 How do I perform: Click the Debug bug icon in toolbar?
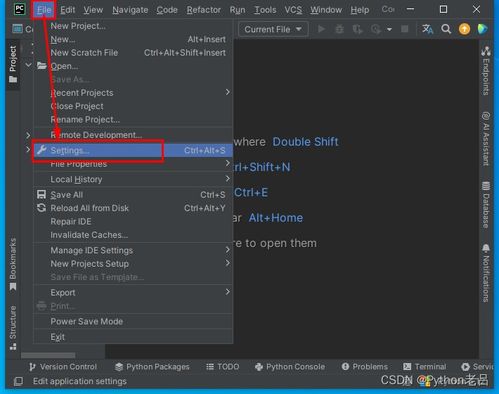(x=339, y=29)
